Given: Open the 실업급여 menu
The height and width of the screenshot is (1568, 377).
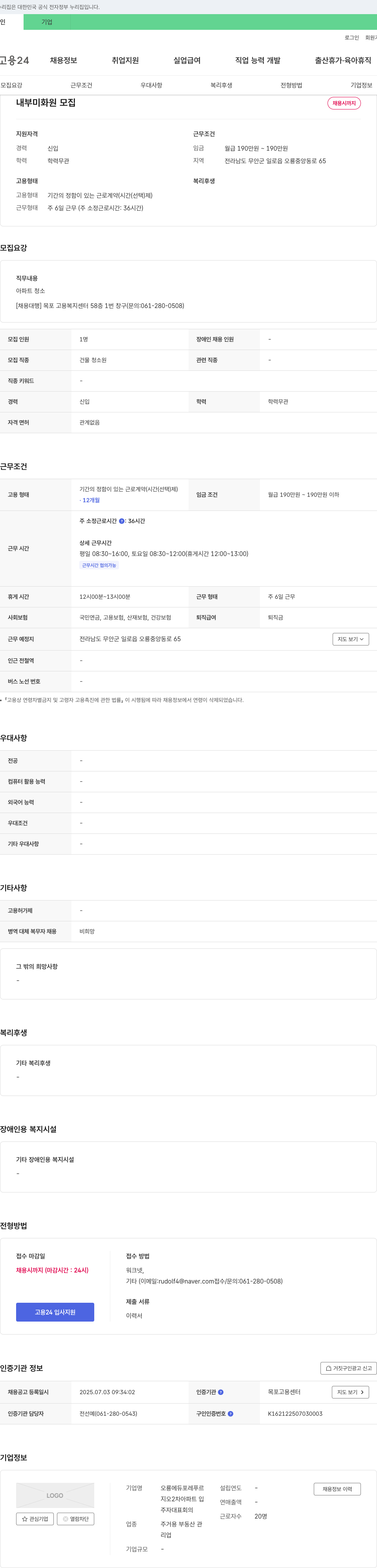Looking at the screenshot, I should (x=187, y=60).
